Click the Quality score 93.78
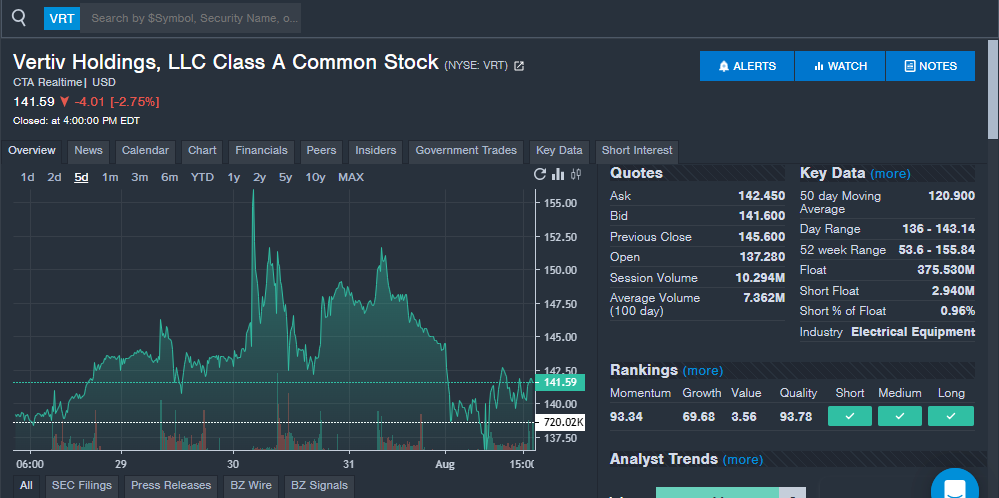The image size is (999, 498). (x=796, y=416)
